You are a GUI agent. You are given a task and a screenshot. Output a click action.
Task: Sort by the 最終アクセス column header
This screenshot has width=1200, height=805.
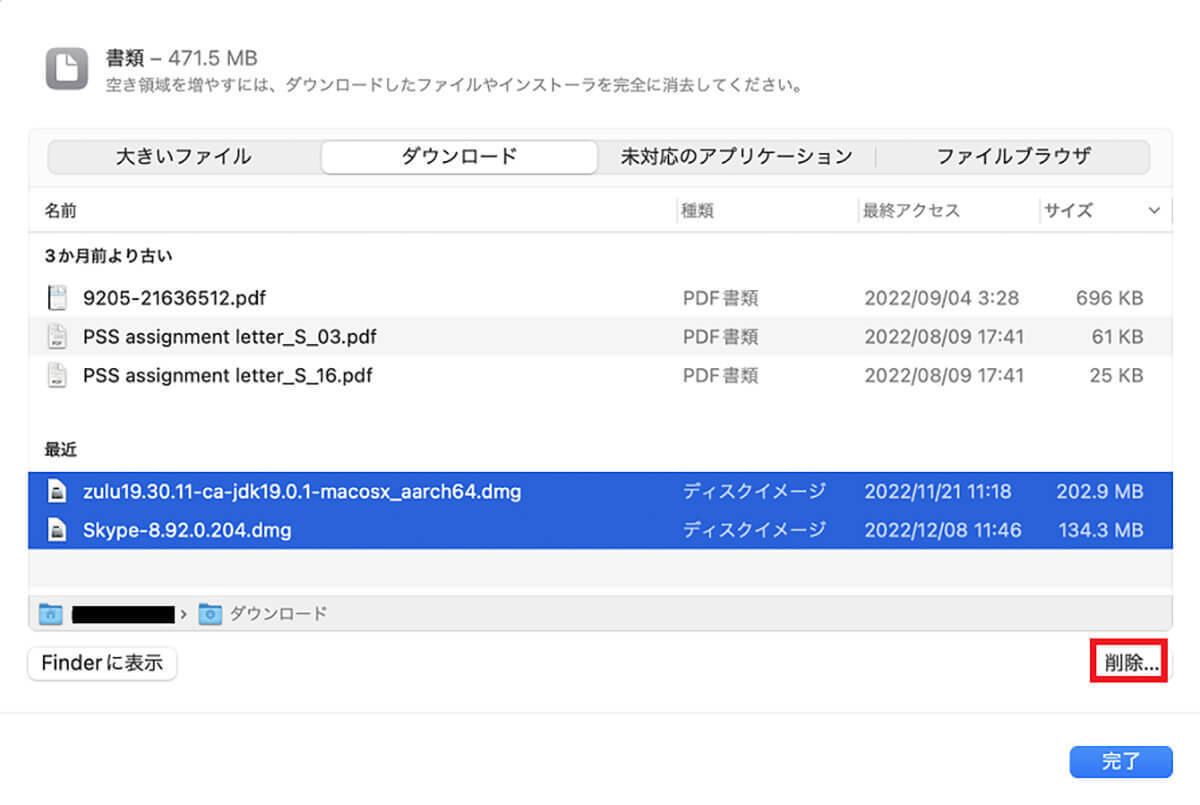point(911,211)
